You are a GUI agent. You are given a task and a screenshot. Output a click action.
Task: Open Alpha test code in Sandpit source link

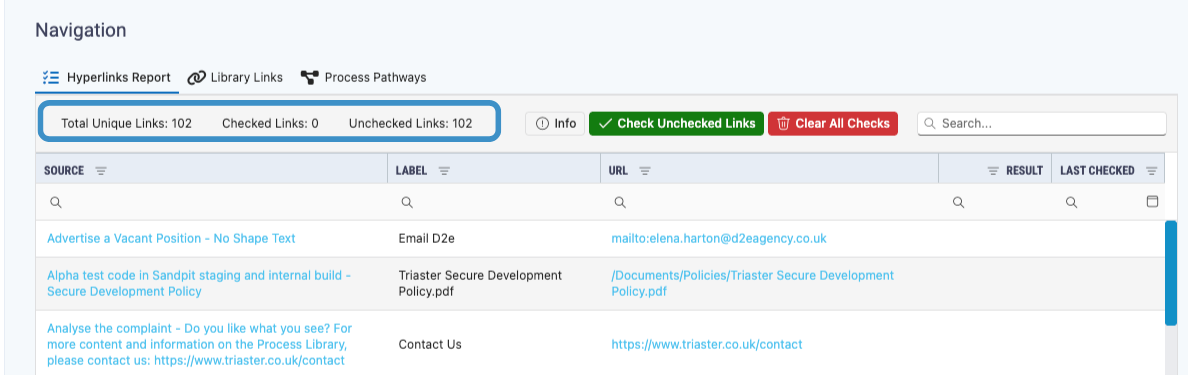[199, 283]
